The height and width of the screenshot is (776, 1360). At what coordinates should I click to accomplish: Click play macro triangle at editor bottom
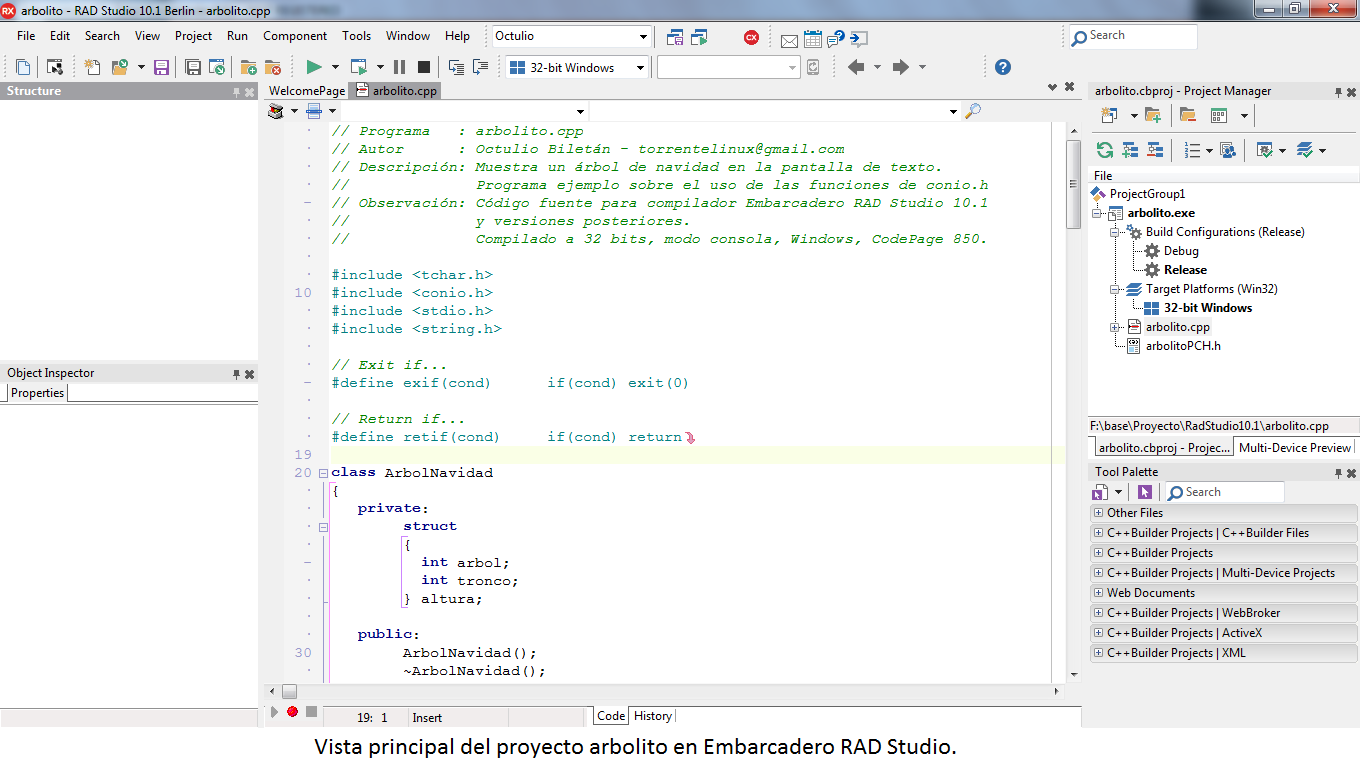(x=274, y=712)
